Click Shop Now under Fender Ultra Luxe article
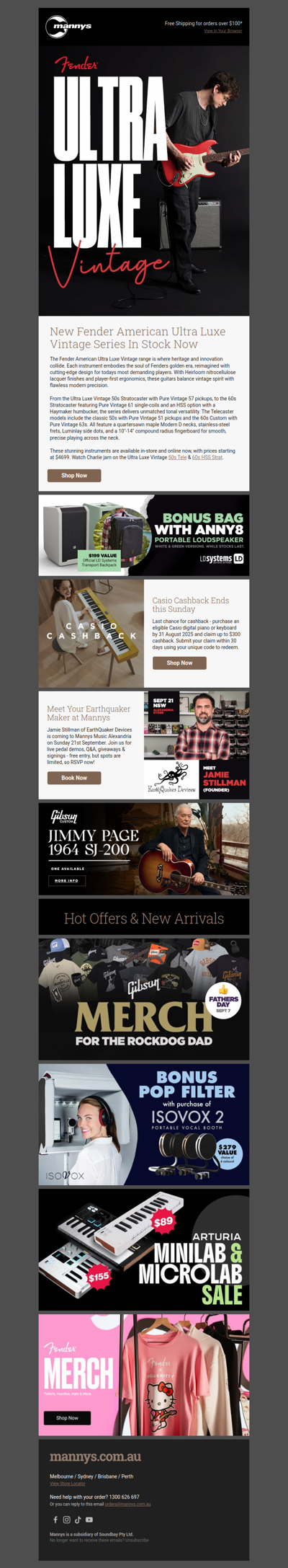 click(74, 475)
